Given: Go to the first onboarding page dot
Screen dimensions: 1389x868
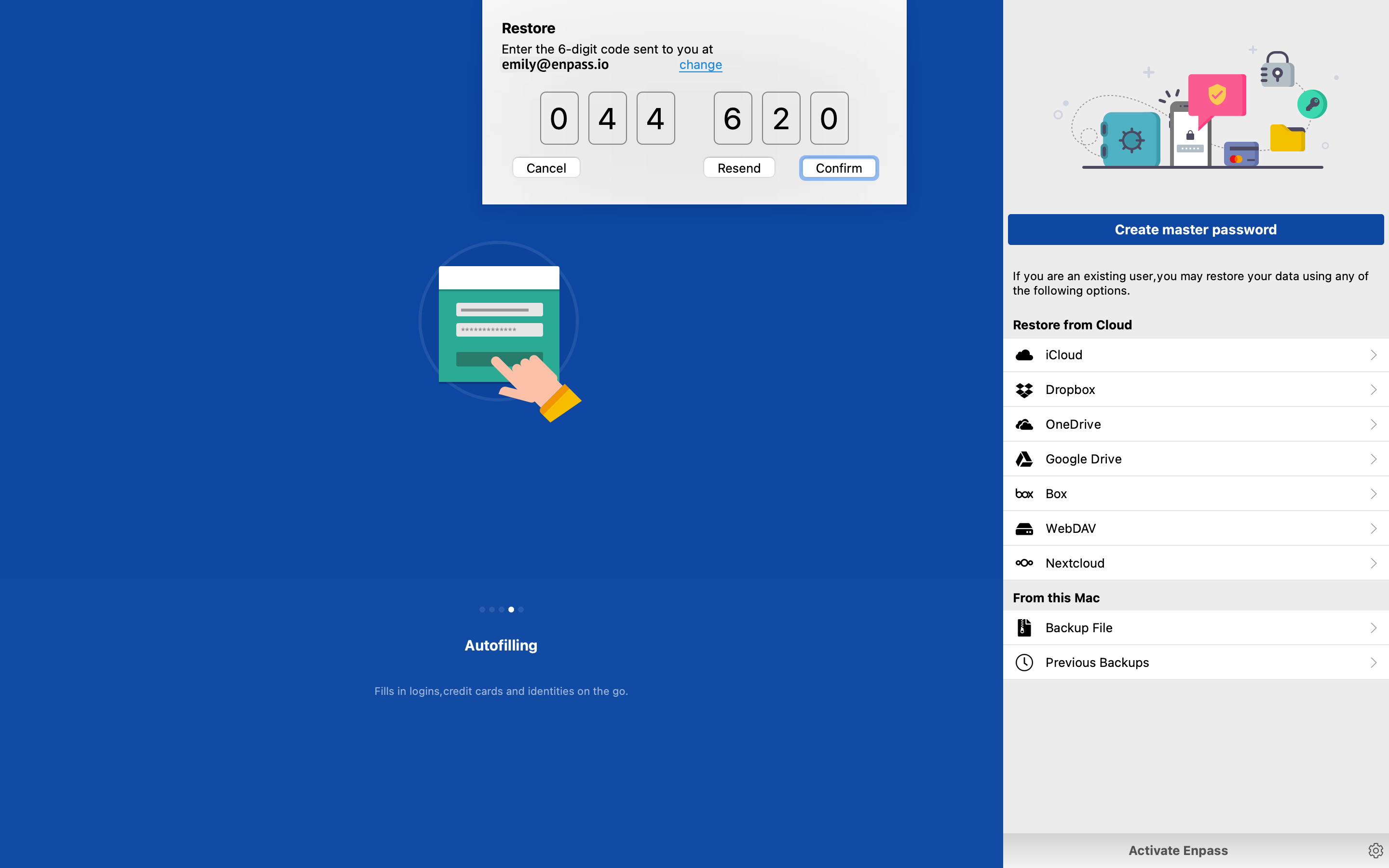Looking at the screenshot, I should (482, 610).
